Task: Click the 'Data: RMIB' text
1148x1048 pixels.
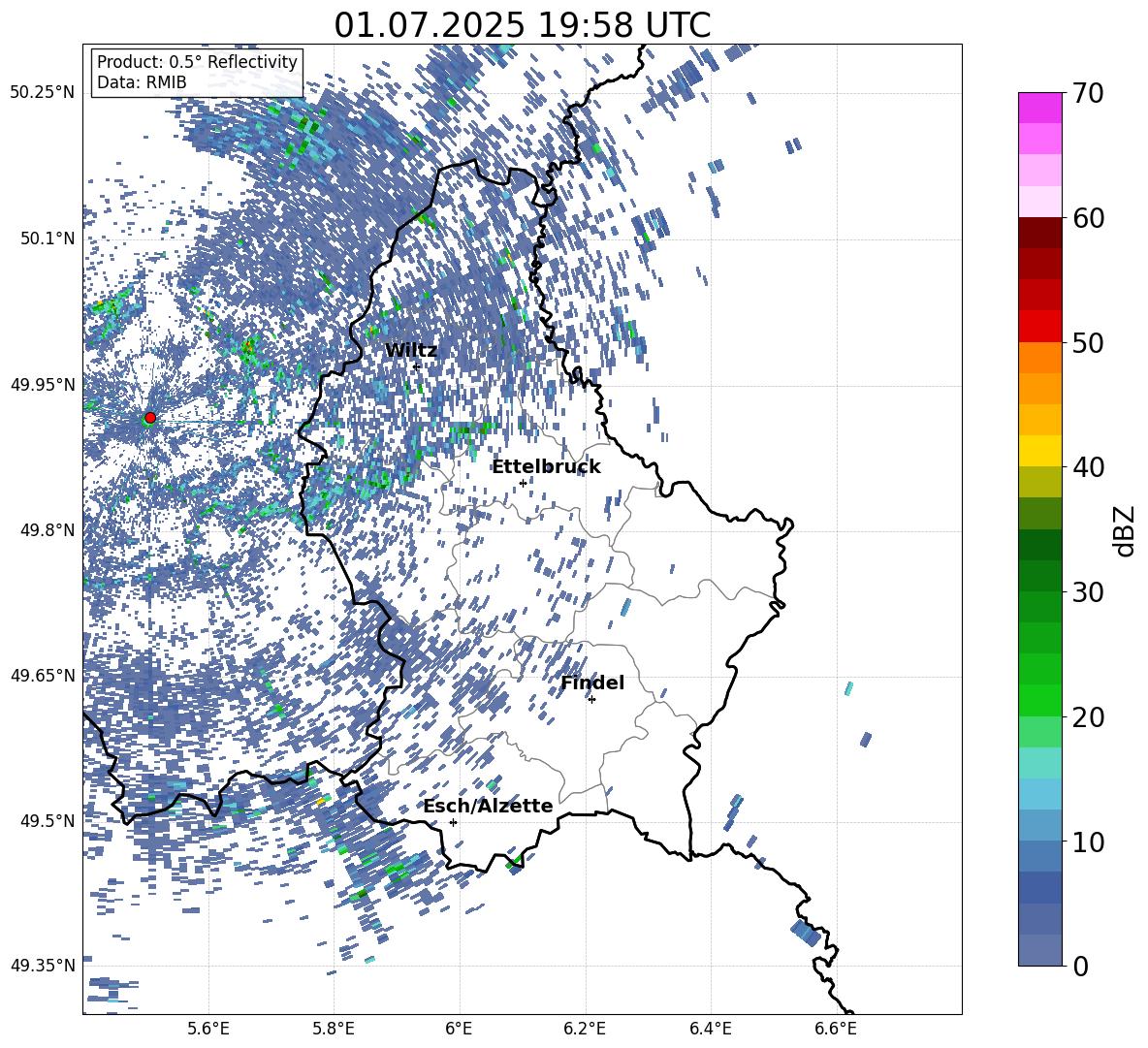Action: pyautogui.click(x=142, y=82)
